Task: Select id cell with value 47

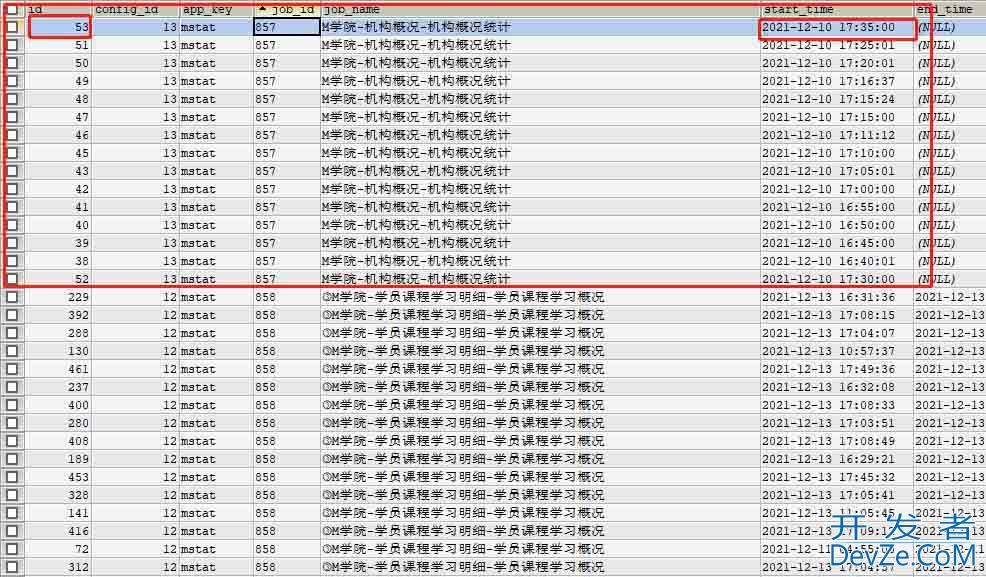Action: pyautogui.click(x=58, y=117)
